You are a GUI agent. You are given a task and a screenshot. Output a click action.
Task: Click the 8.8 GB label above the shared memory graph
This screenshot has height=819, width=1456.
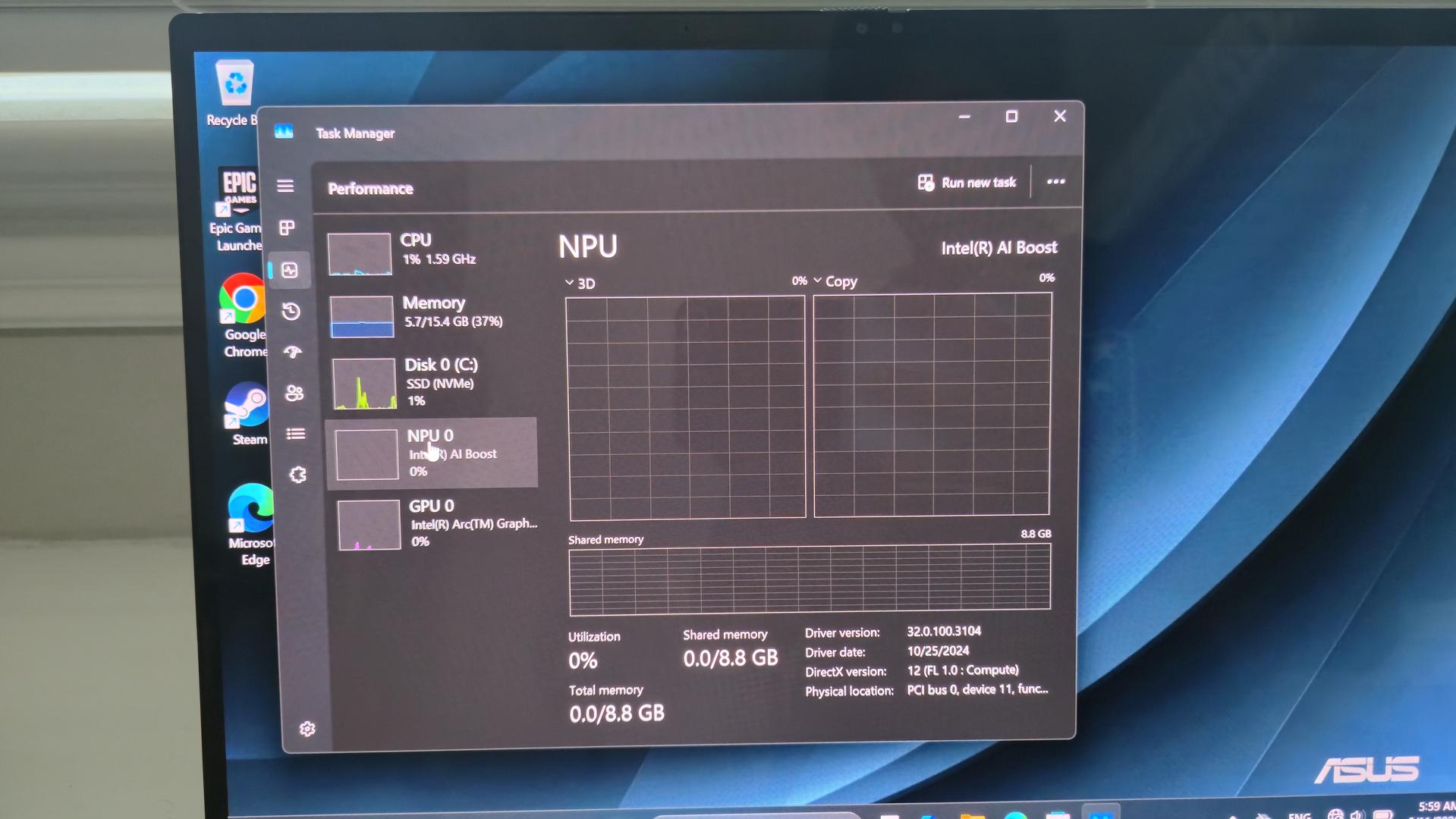(x=1036, y=534)
